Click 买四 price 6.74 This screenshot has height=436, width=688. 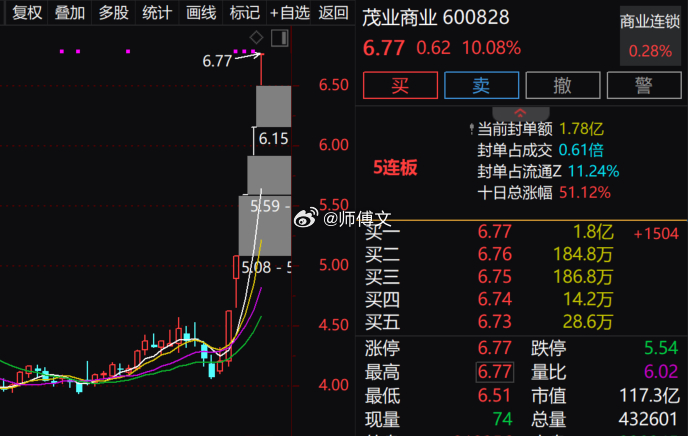pos(494,299)
